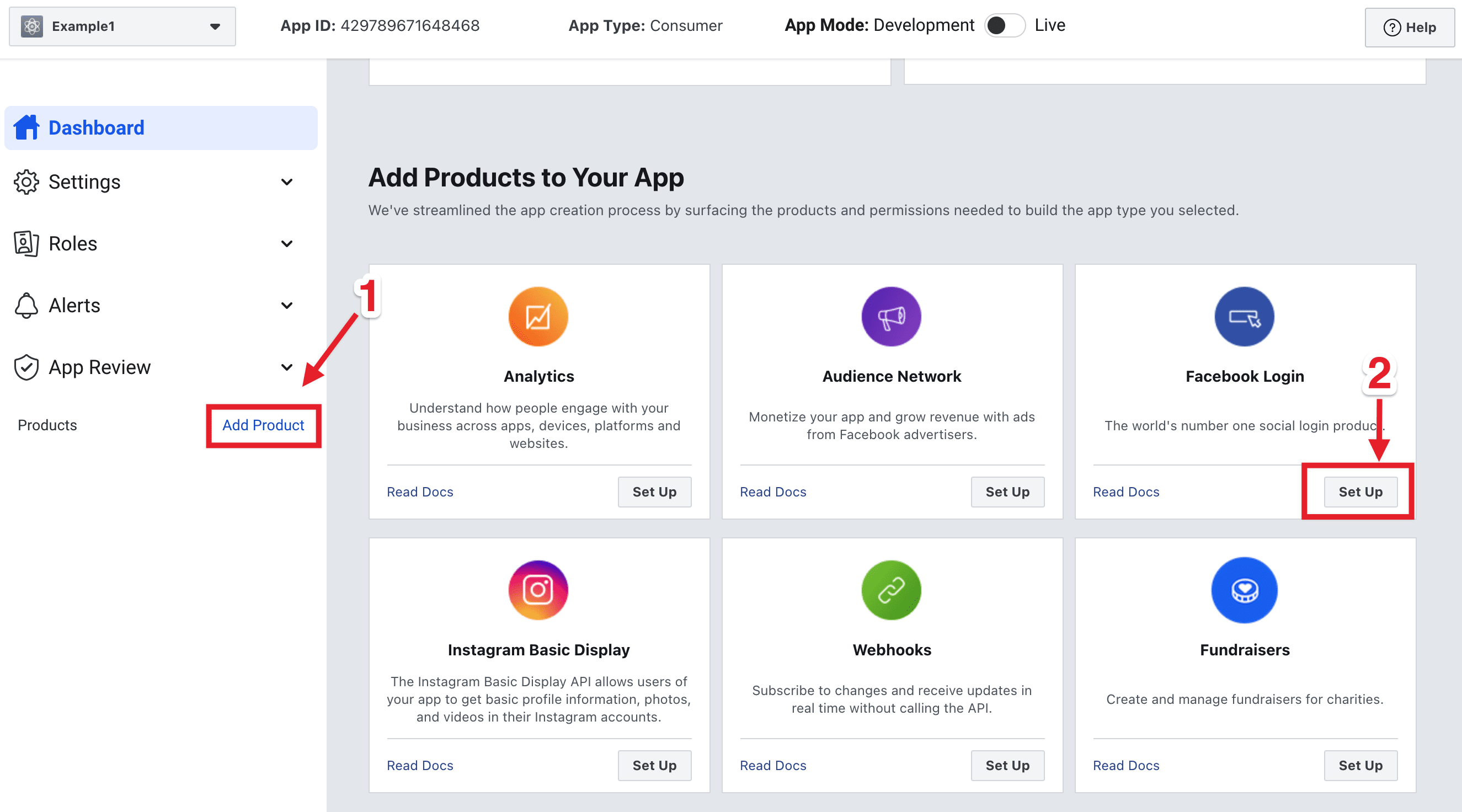This screenshot has height=812, width=1462.
Task: Click the Webhooks card title
Action: pyautogui.click(x=892, y=650)
